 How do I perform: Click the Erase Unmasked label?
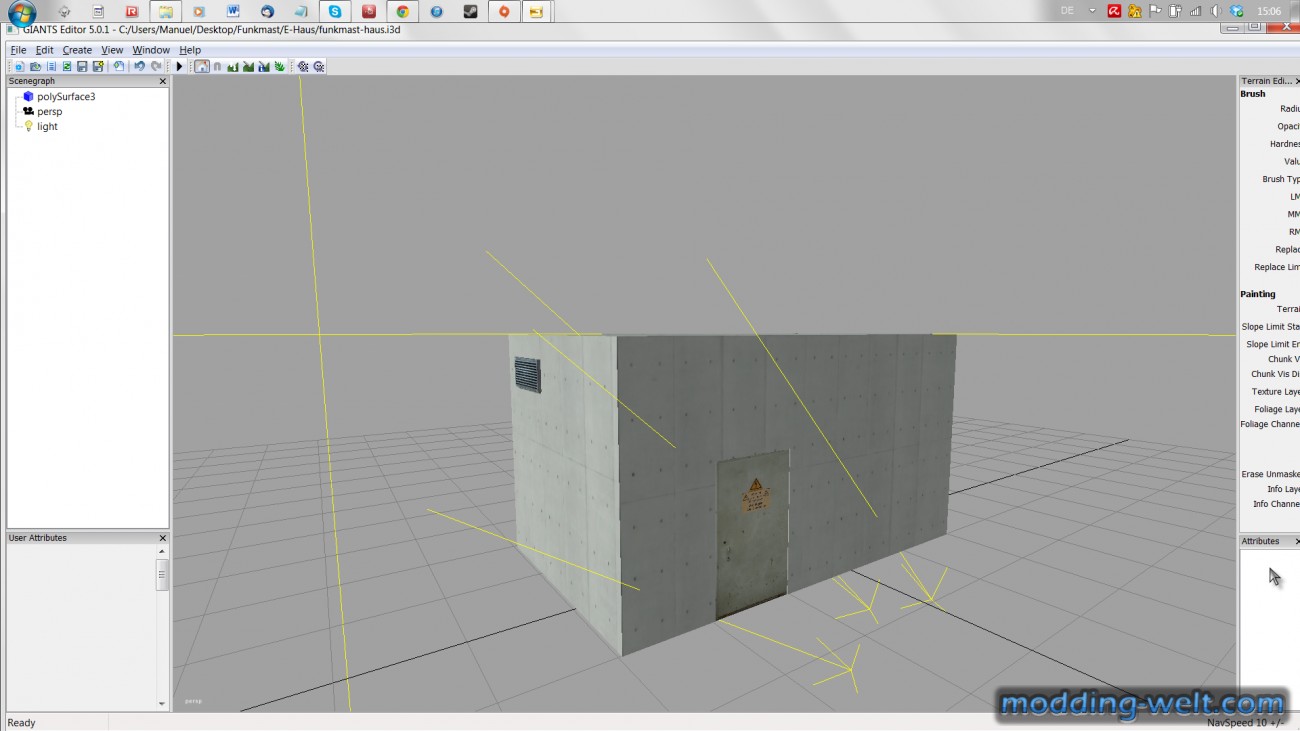point(1271,474)
